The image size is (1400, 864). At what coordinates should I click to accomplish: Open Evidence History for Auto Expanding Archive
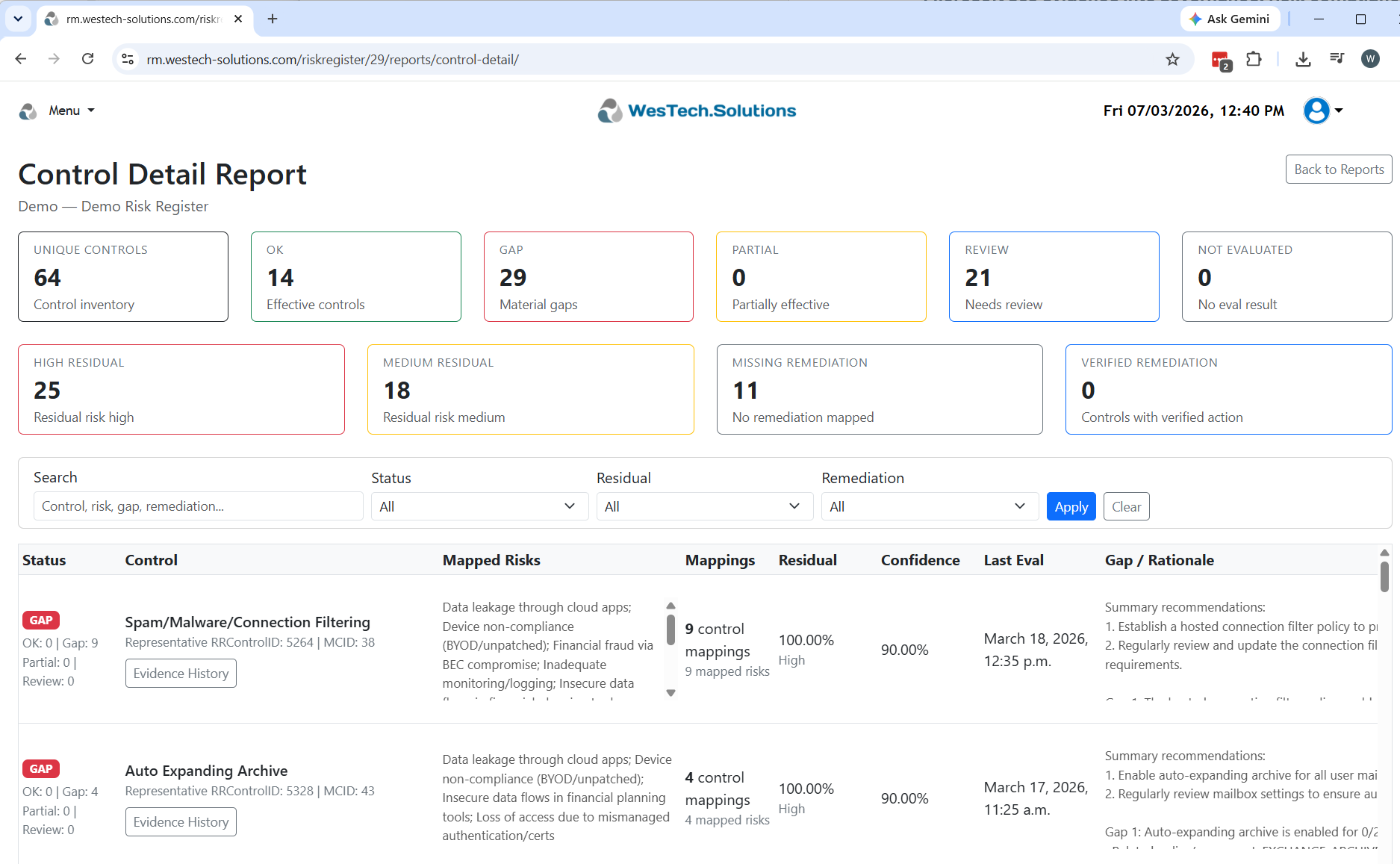tap(181, 821)
